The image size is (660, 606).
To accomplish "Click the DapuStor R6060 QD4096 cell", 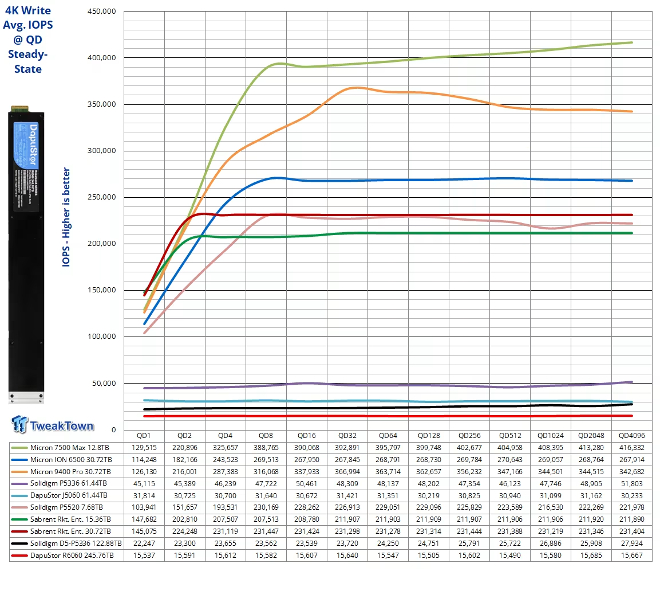I will click(x=631, y=555).
